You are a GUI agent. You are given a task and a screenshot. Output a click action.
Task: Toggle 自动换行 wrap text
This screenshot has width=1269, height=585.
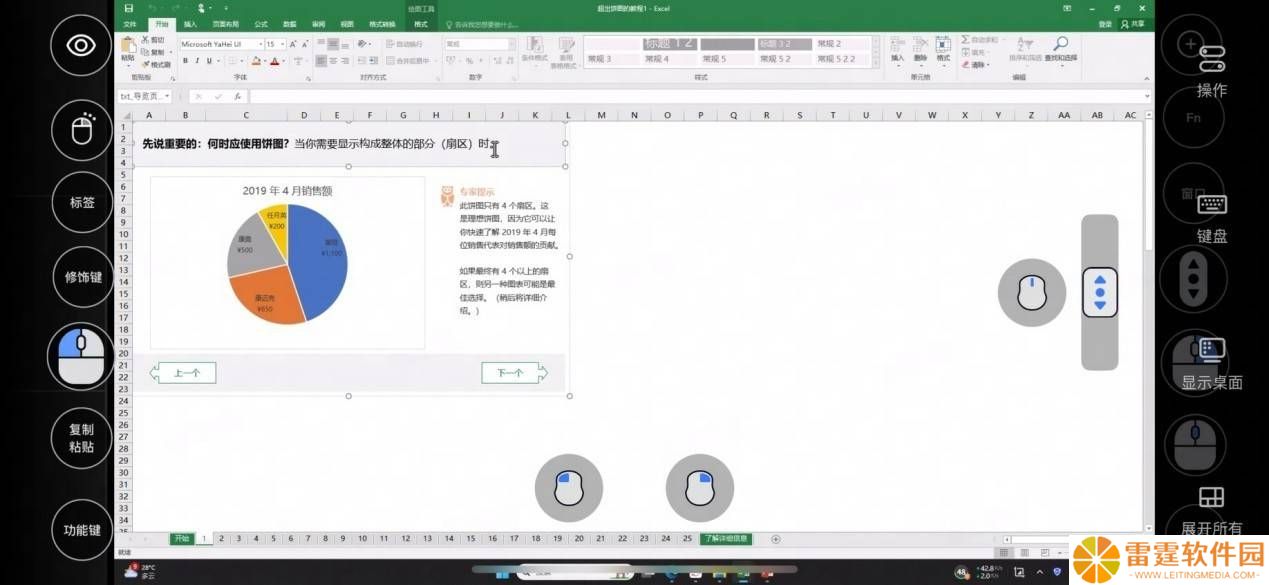pos(403,44)
